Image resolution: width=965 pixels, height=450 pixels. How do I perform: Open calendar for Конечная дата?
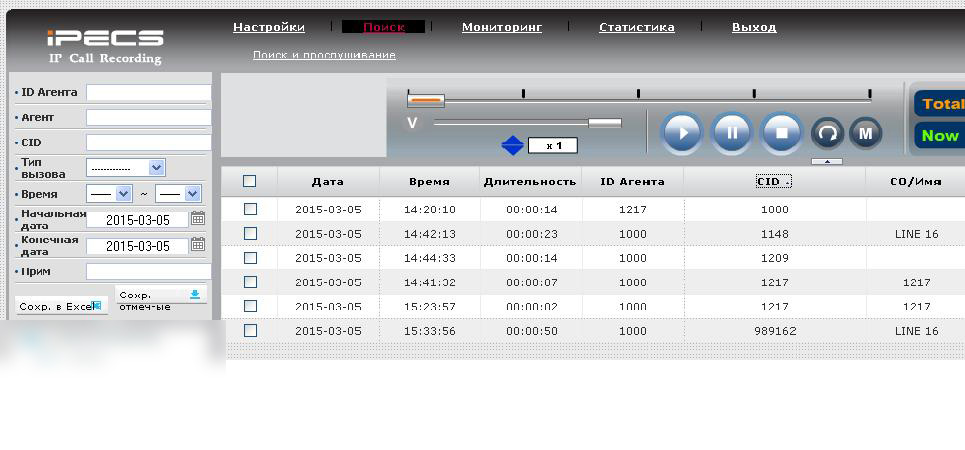pos(198,245)
